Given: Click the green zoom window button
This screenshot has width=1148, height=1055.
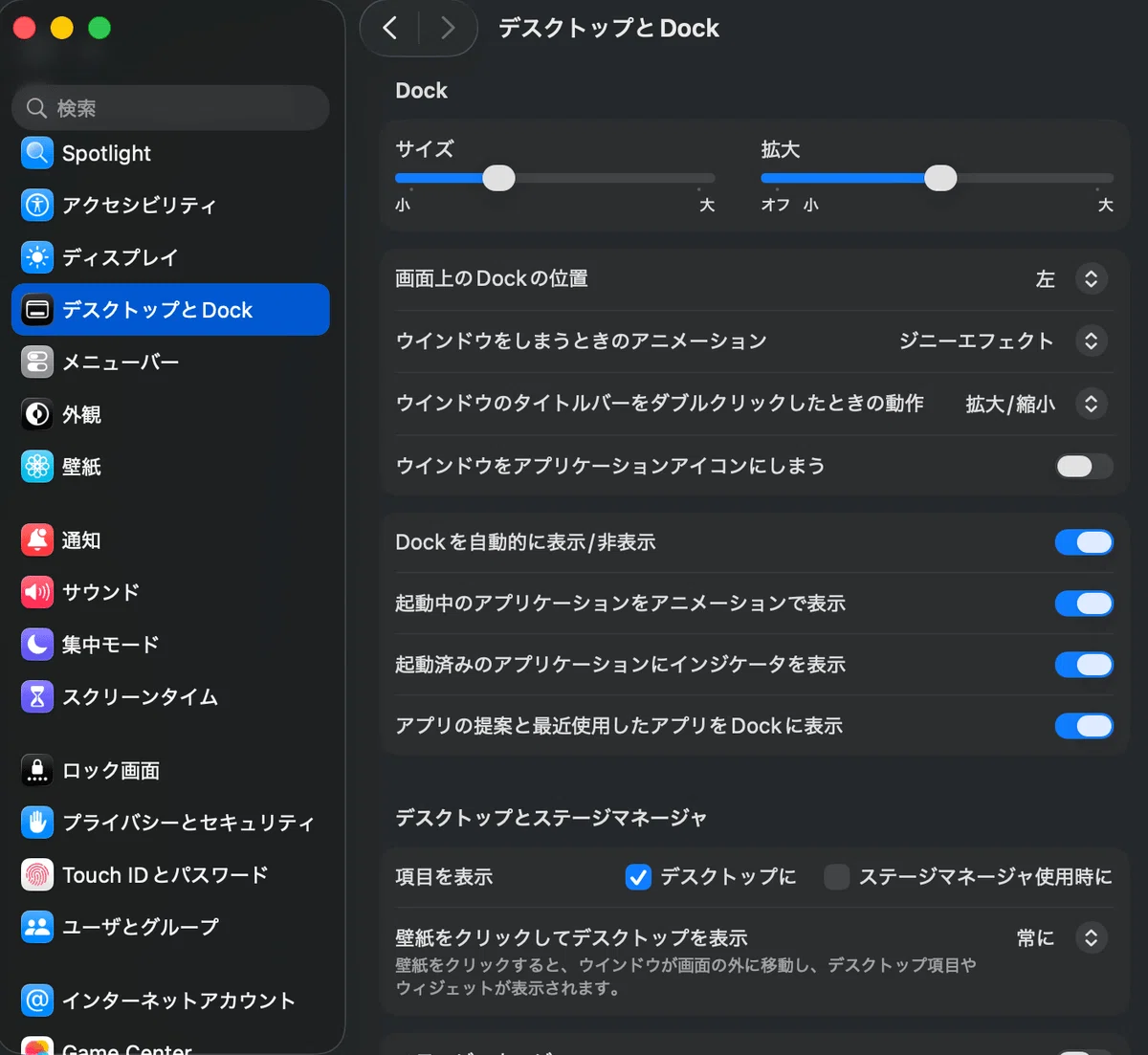Looking at the screenshot, I should [x=99, y=28].
